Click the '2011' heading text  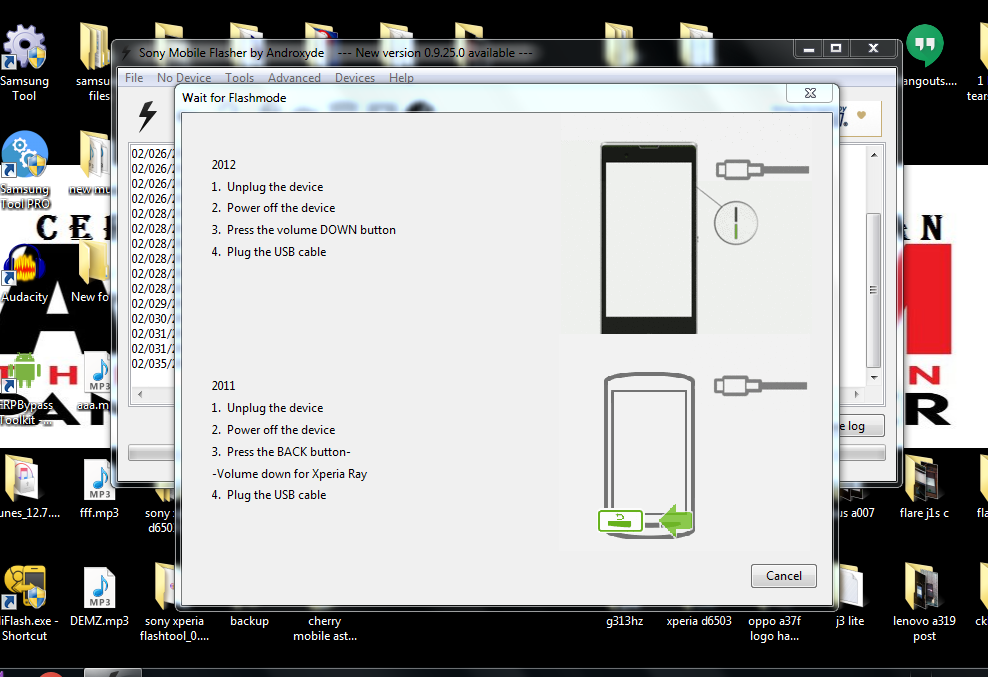[223, 386]
